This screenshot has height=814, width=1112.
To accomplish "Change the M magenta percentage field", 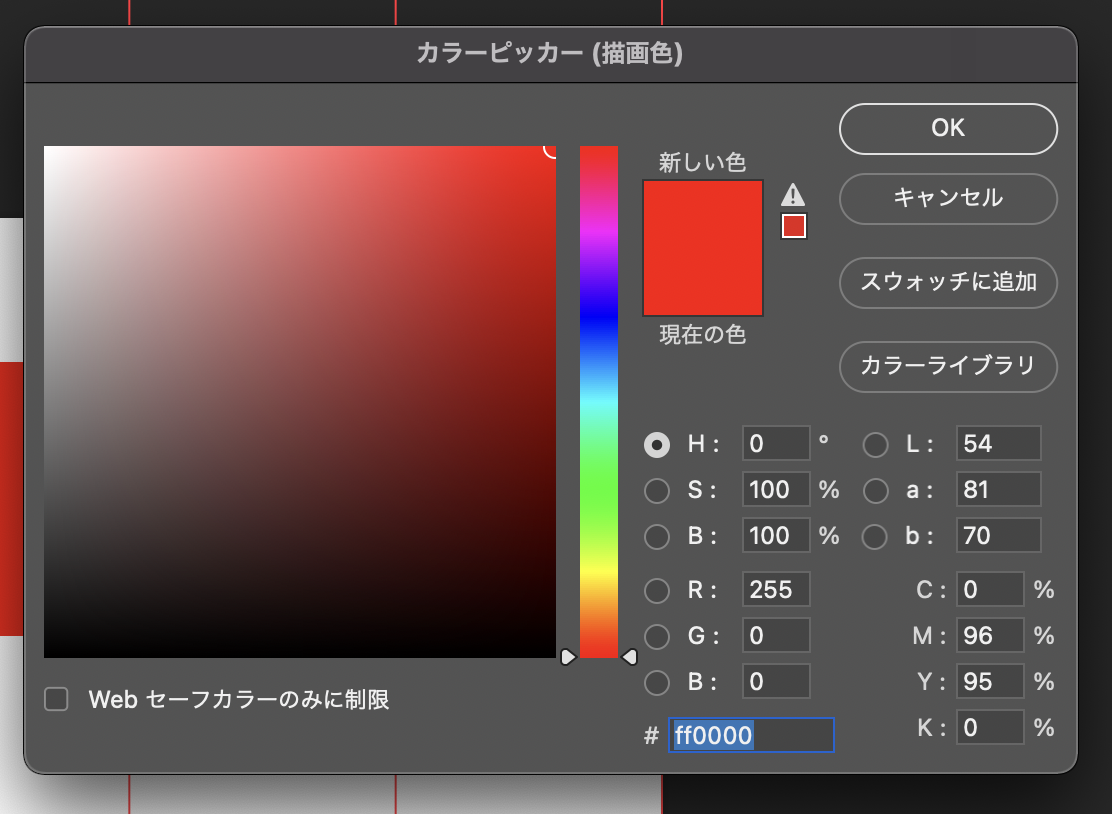I will click(x=990, y=635).
